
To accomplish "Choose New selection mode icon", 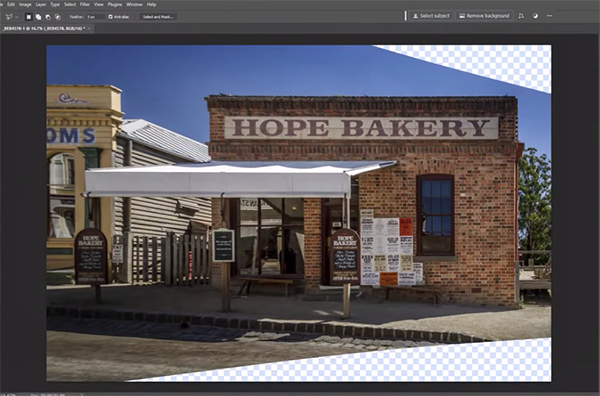I will 28,17.
